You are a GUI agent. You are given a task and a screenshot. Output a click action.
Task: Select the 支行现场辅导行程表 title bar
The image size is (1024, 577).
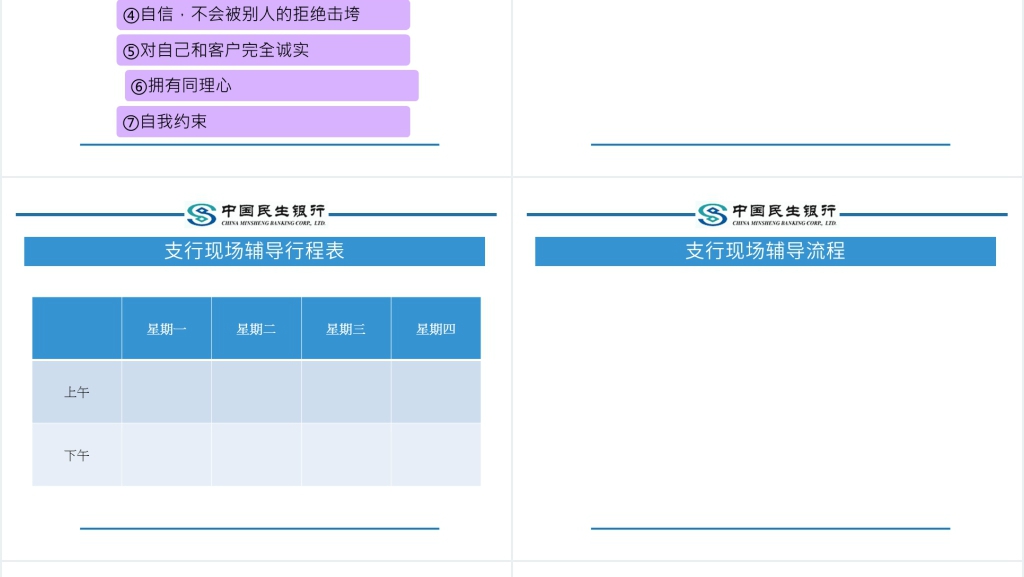[254, 251]
